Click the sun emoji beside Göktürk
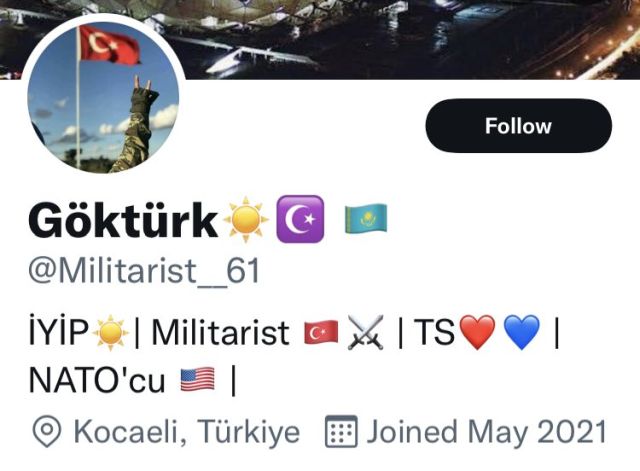 point(246,220)
